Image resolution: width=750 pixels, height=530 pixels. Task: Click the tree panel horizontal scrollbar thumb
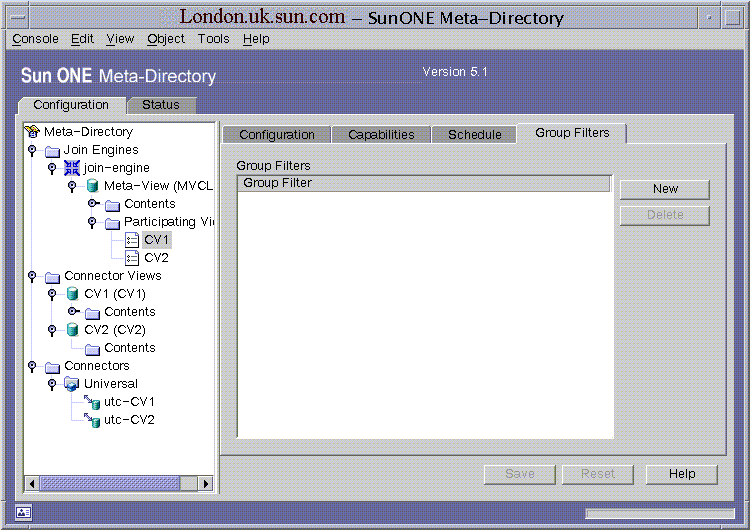(x=110, y=484)
